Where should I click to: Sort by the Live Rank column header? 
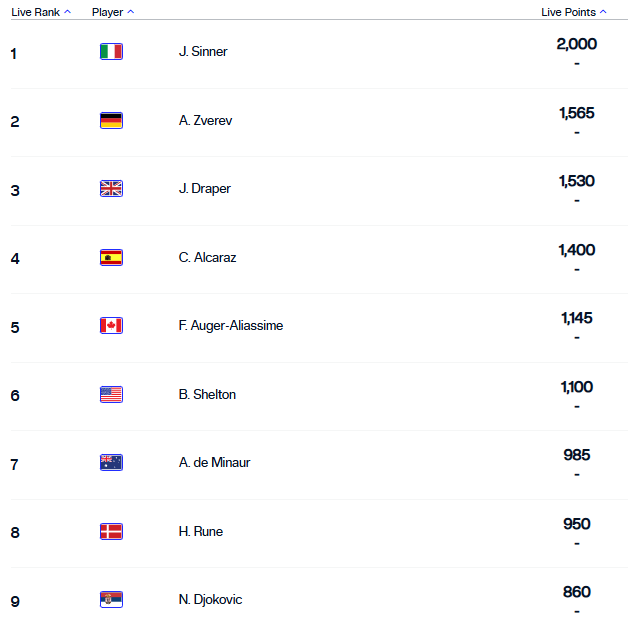click(40, 12)
